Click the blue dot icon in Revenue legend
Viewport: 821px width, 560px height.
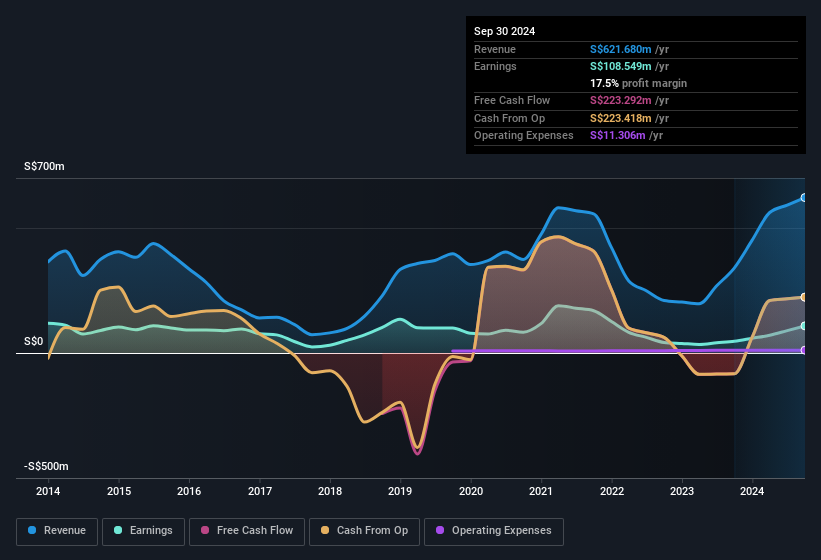[33, 531]
